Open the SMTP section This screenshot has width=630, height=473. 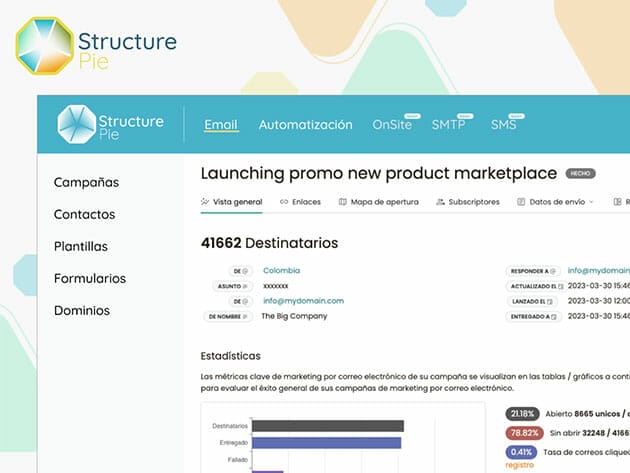click(x=448, y=125)
